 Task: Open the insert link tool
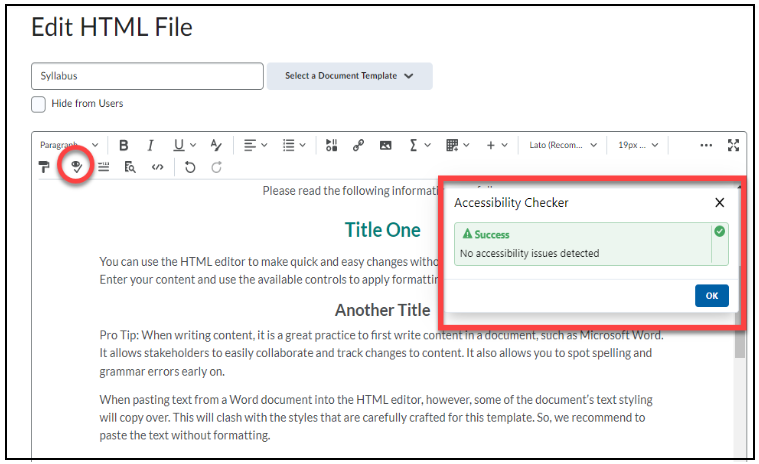coord(358,146)
